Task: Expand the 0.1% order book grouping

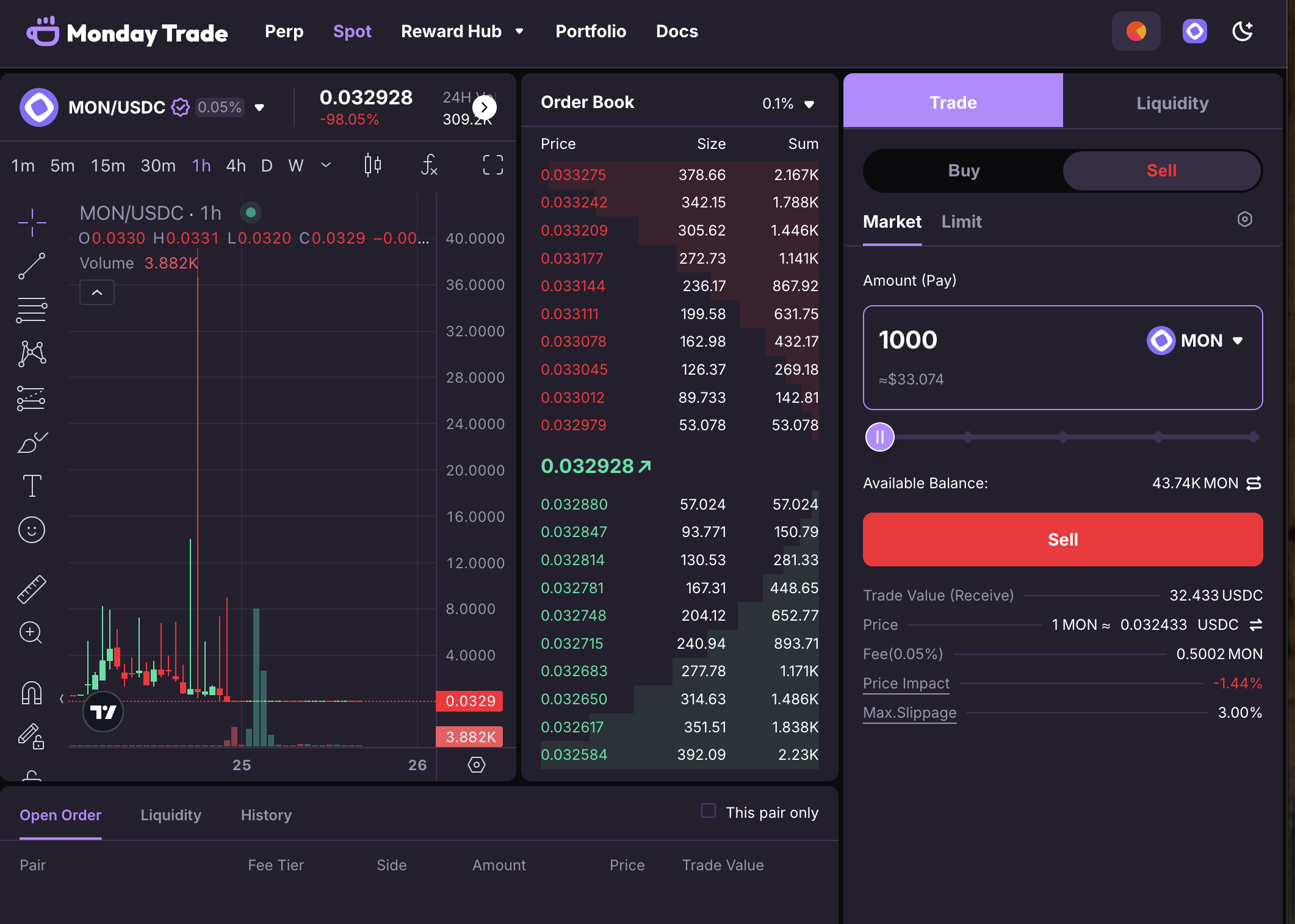Action: [x=788, y=104]
